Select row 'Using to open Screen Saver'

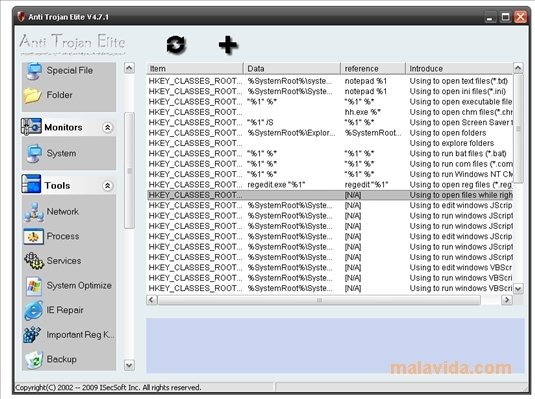tap(330, 122)
